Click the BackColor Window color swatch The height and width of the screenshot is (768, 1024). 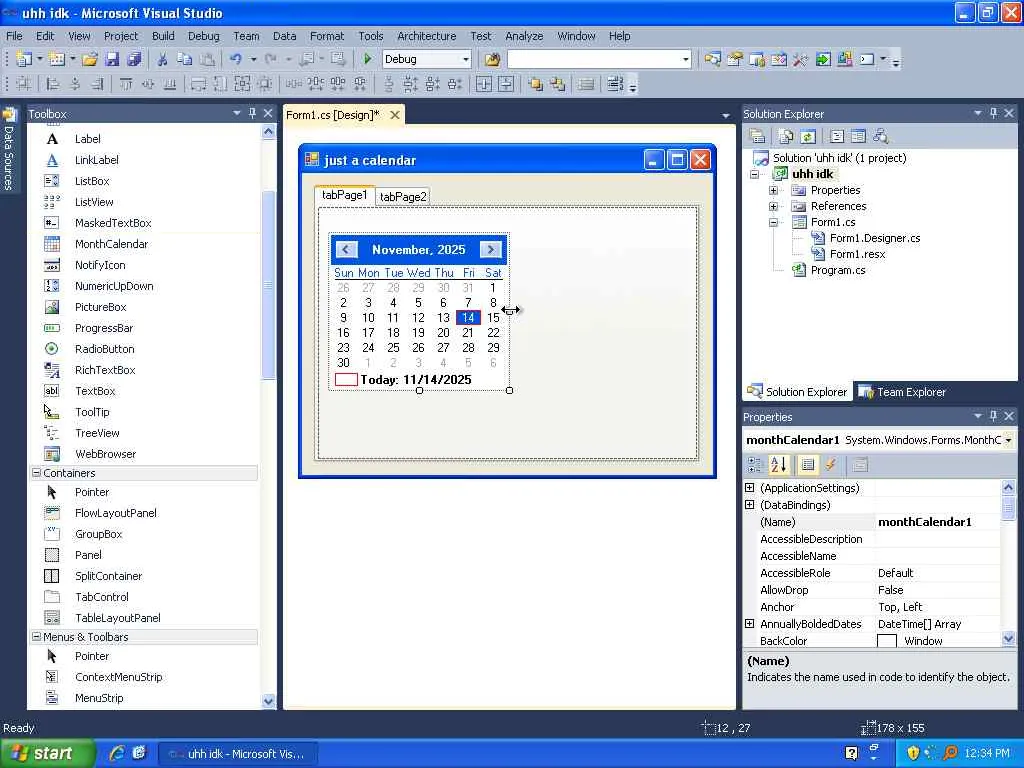(886, 641)
